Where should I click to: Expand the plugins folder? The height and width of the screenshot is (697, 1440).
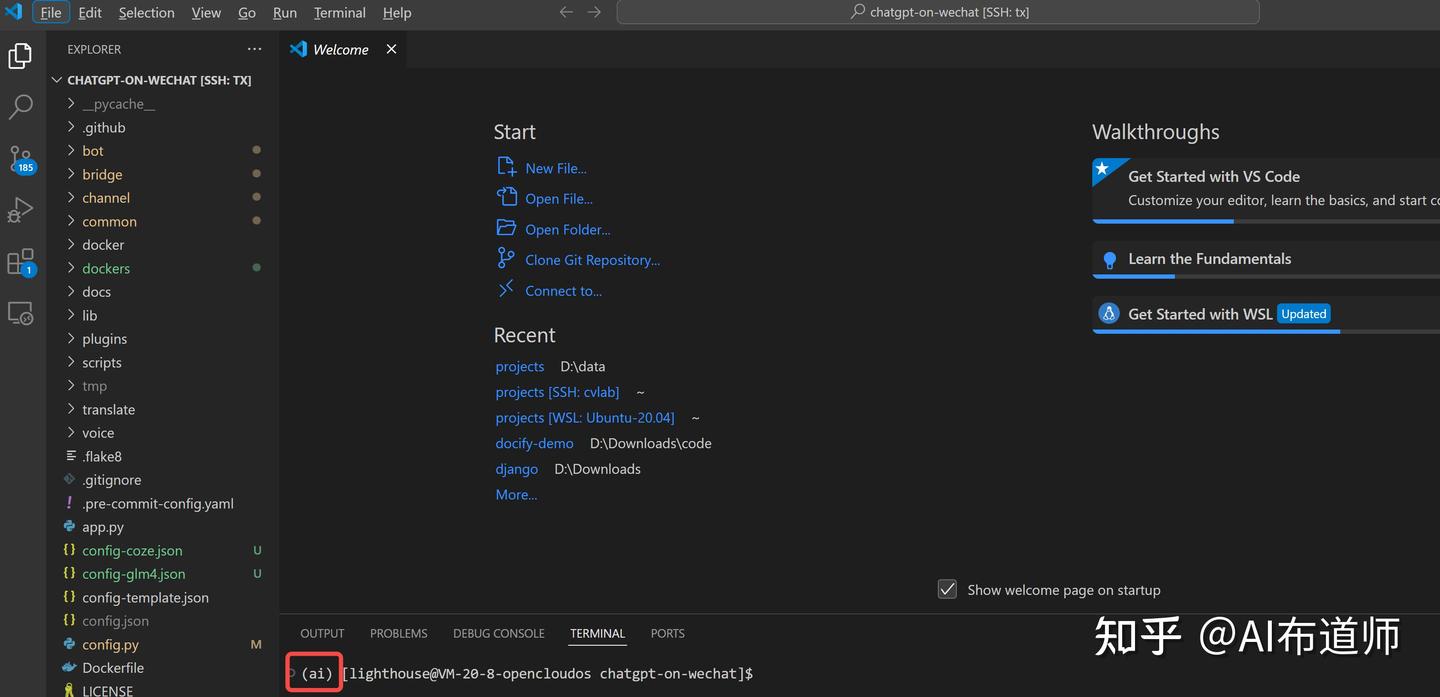coord(71,338)
